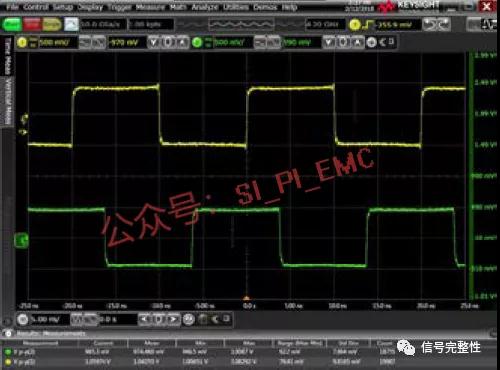Open the Vertical Meas side tab

(x=8, y=101)
